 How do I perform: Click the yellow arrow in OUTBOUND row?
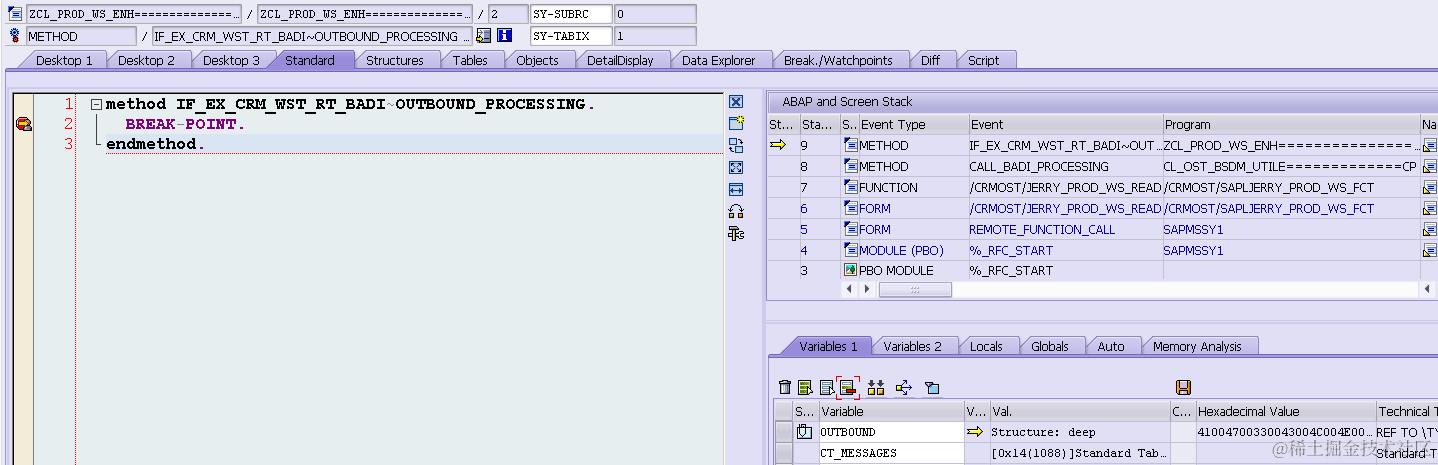click(x=975, y=432)
